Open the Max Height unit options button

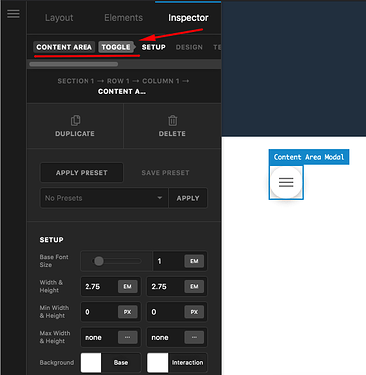[x=194, y=337]
